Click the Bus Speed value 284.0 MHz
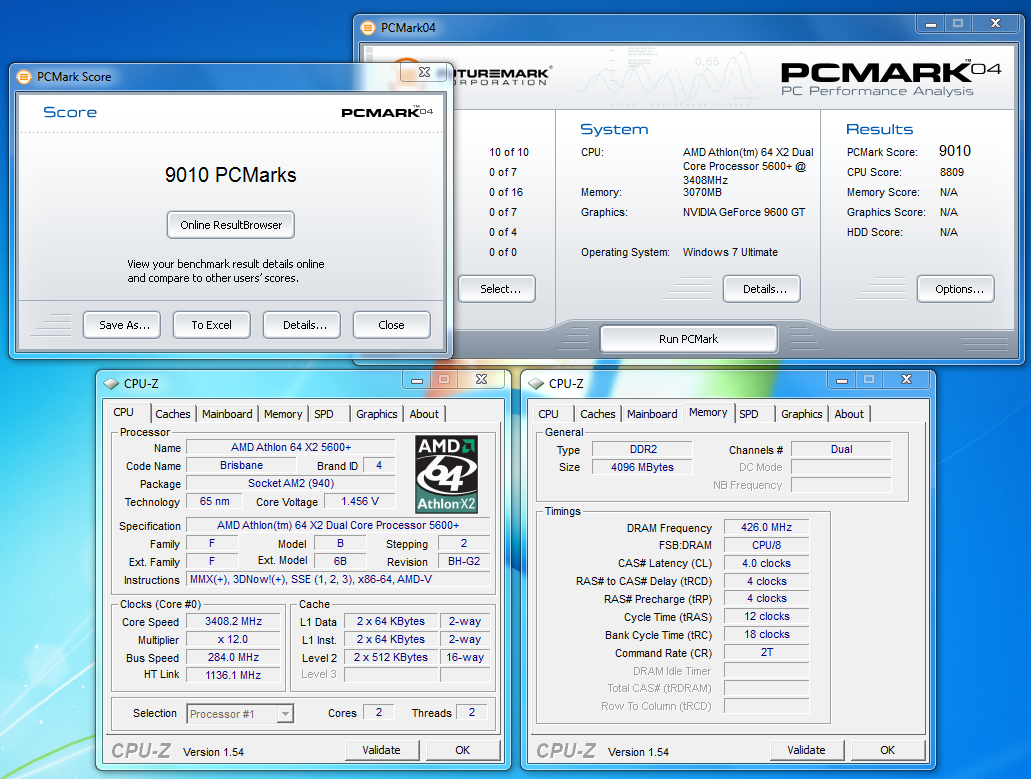The width and height of the screenshot is (1031, 779). click(x=233, y=657)
